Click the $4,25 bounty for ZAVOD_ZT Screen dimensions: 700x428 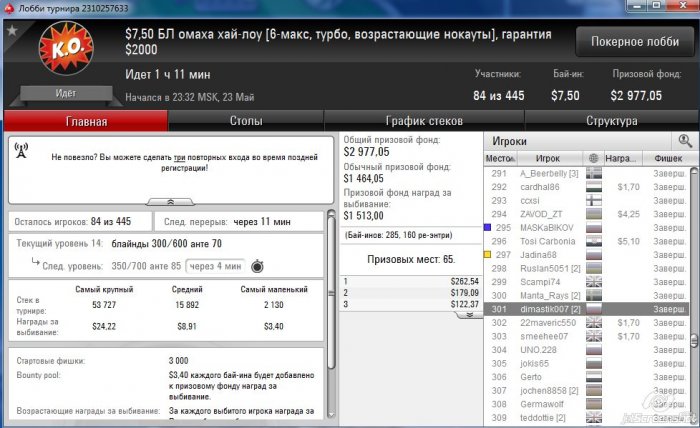click(629, 214)
